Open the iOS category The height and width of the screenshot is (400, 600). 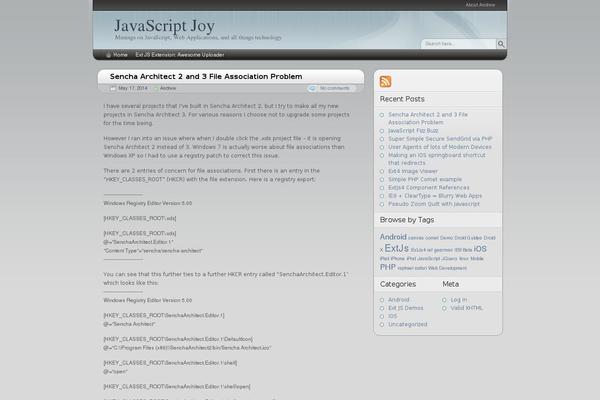pyautogui.click(x=393, y=316)
